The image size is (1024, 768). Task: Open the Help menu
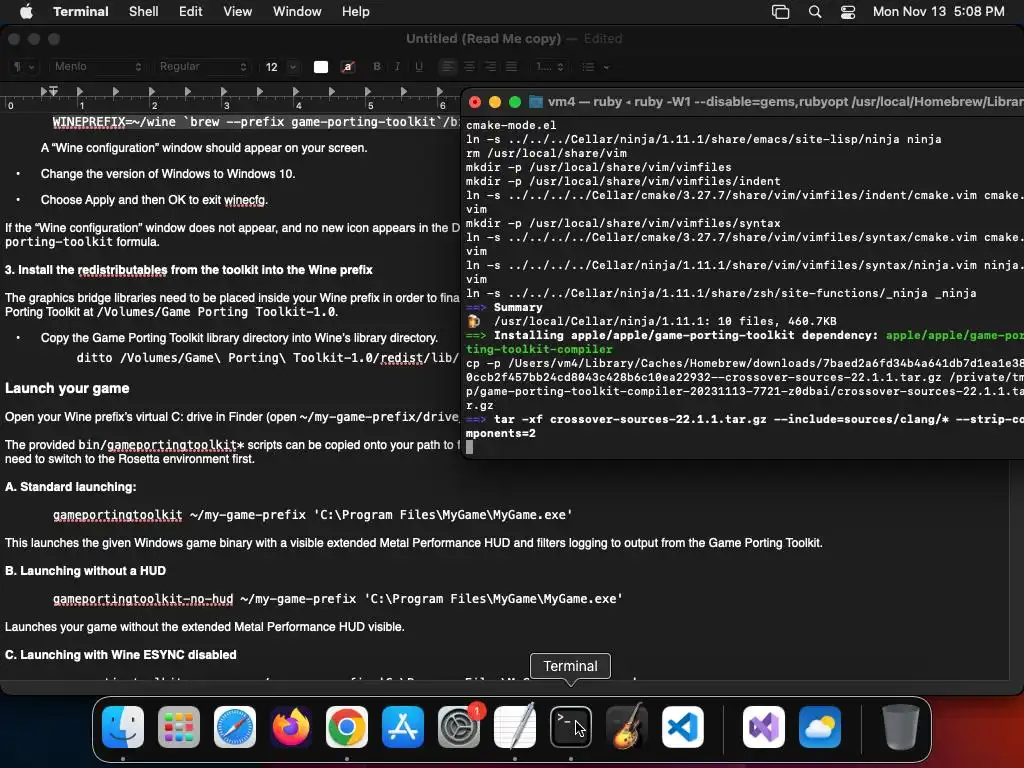(x=356, y=12)
